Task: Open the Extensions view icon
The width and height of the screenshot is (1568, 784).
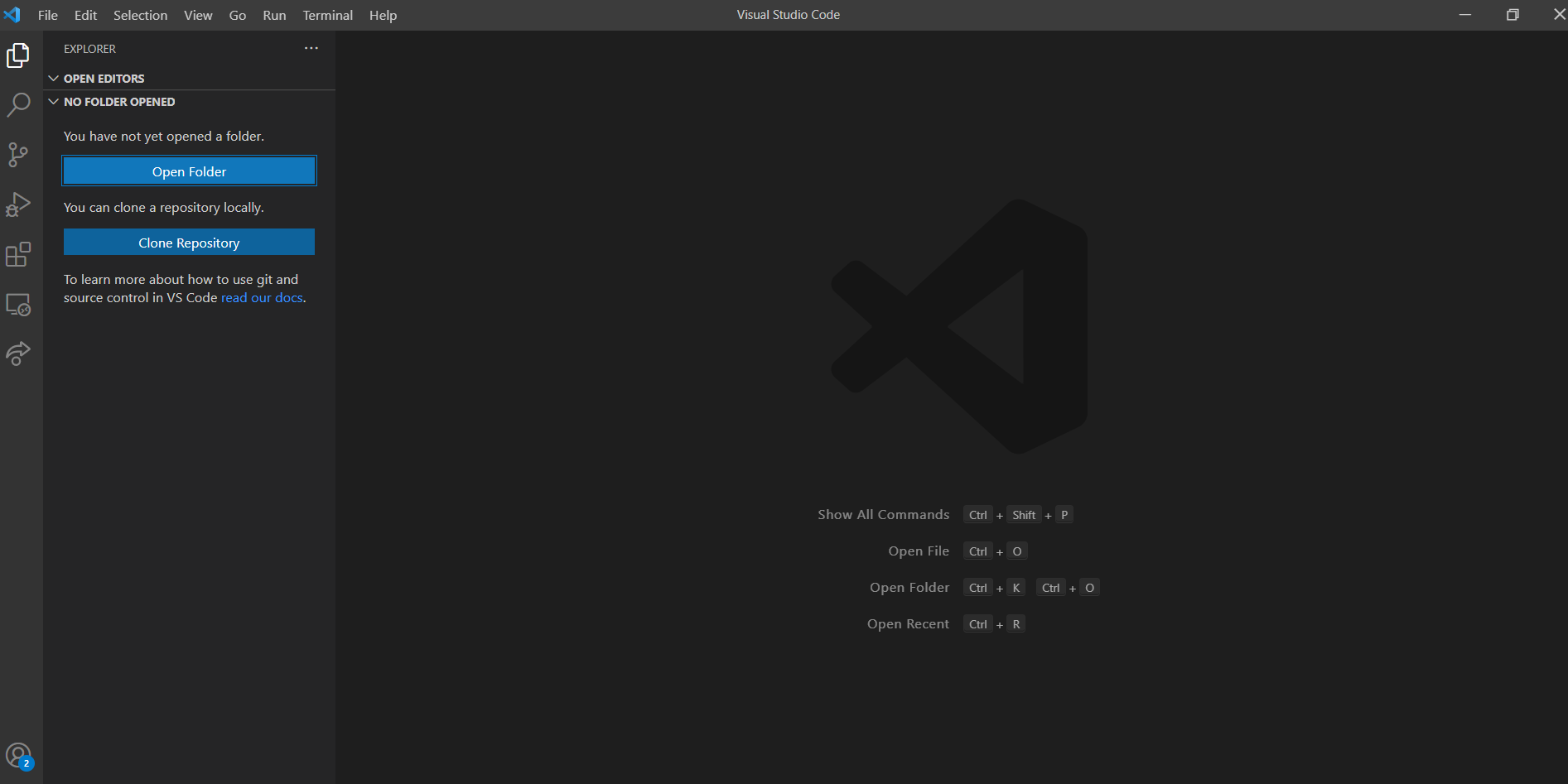Action: [x=18, y=254]
